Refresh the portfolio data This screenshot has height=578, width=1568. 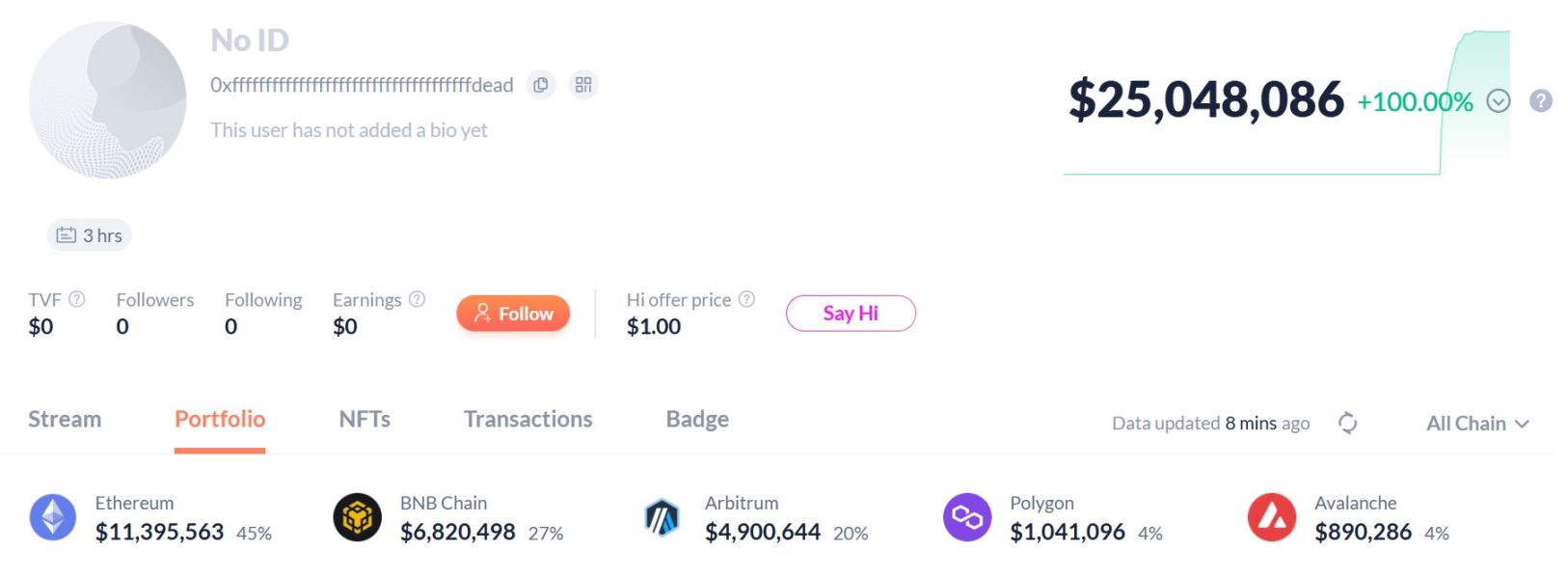(1347, 423)
